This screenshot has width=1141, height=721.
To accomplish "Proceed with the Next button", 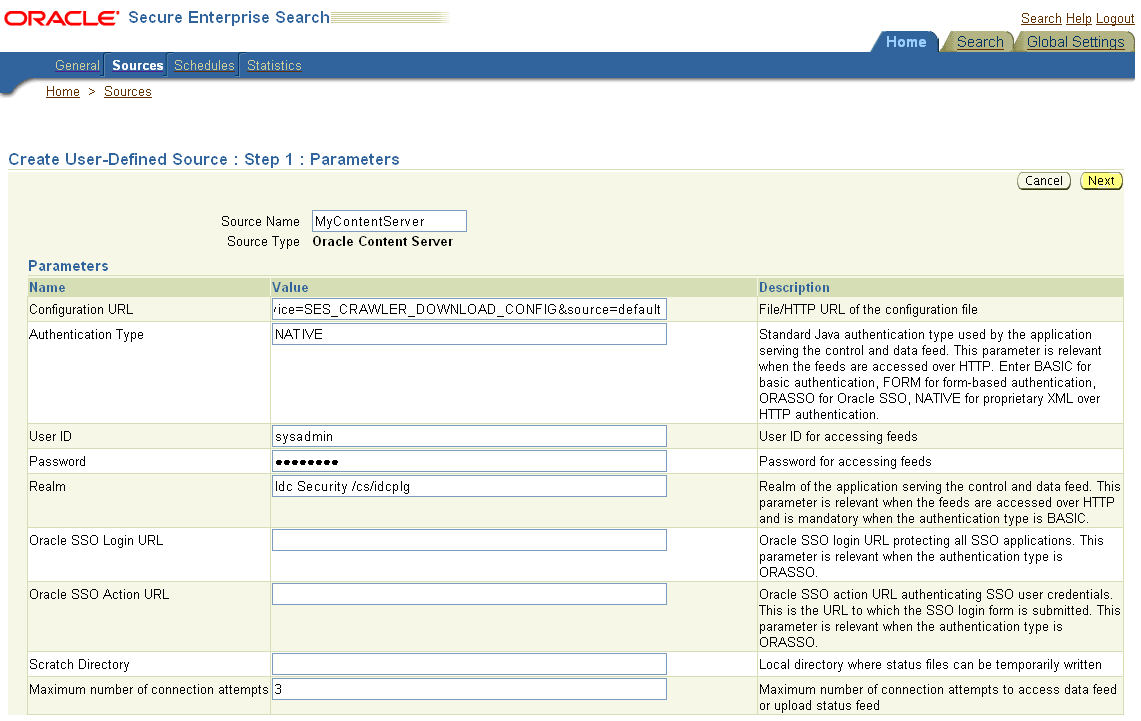I will (x=1100, y=181).
